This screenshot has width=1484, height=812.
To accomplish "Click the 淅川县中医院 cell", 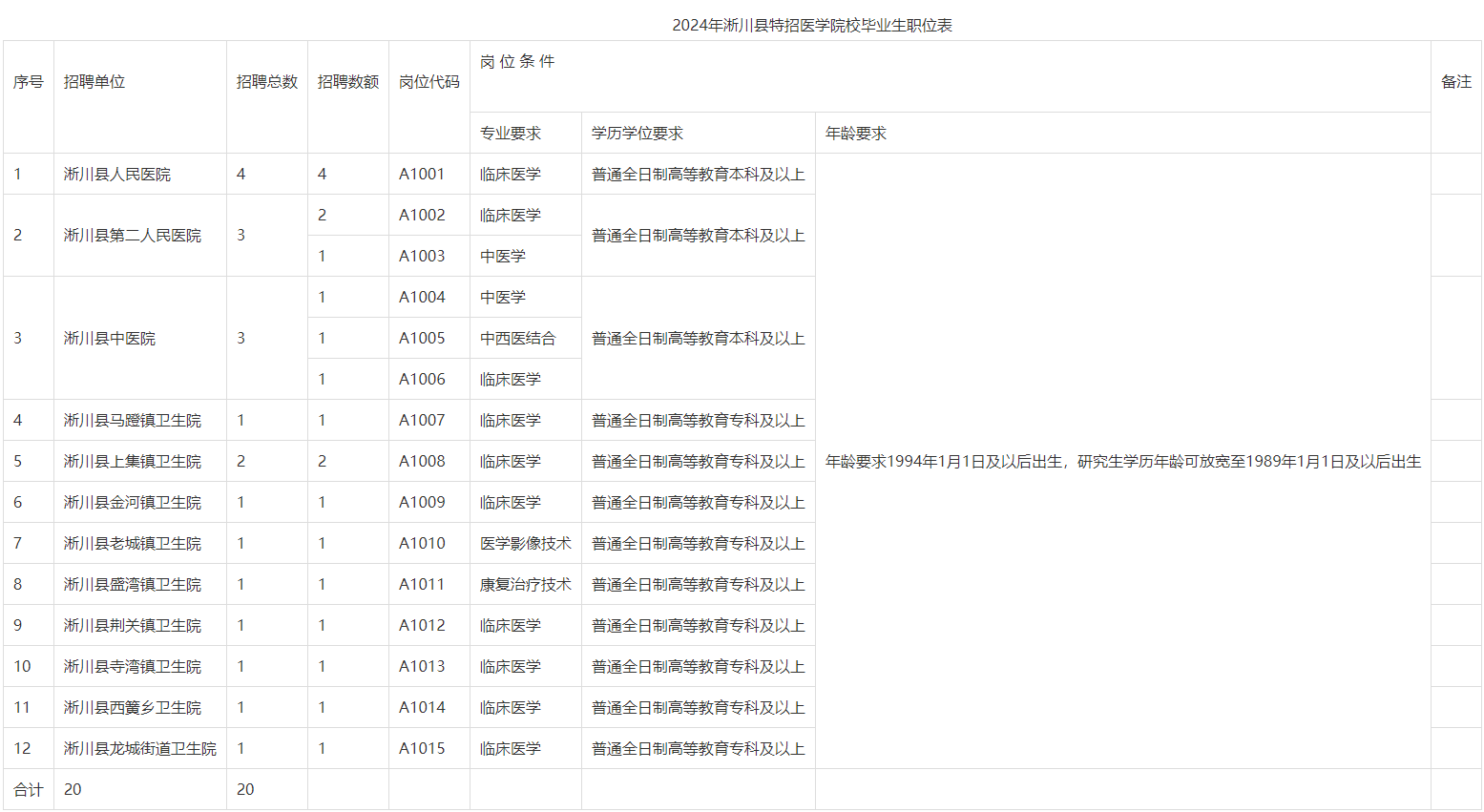I will click(110, 339).
